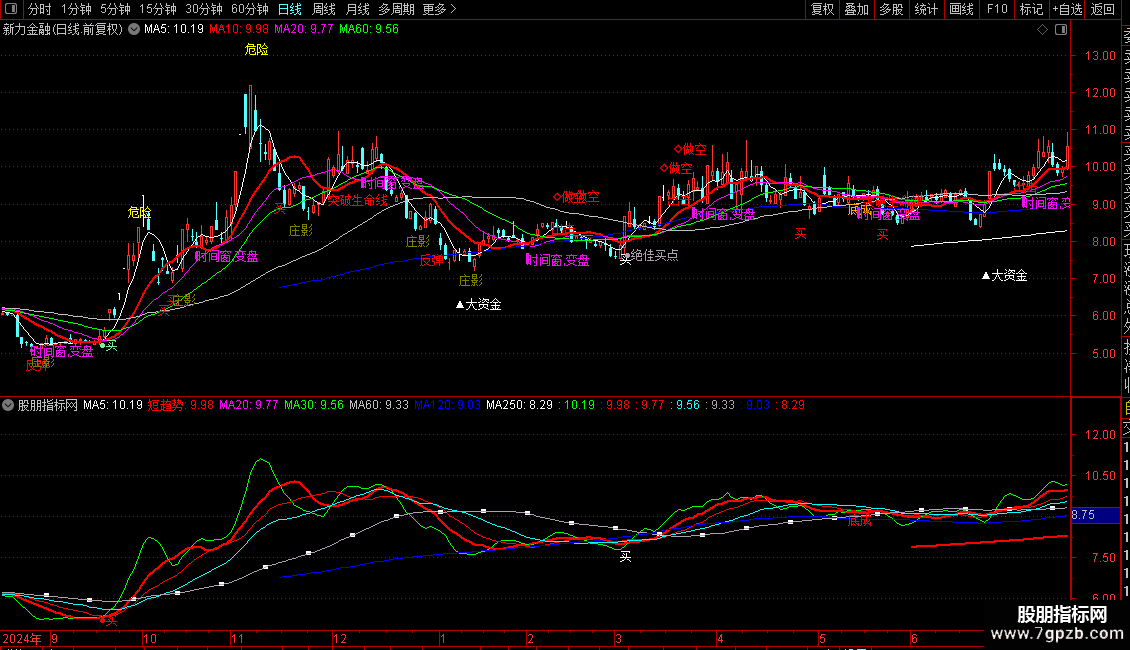Click the 7.00 price axis label
This screenshot has height=650, width=1130.
tap(1103, 278)
